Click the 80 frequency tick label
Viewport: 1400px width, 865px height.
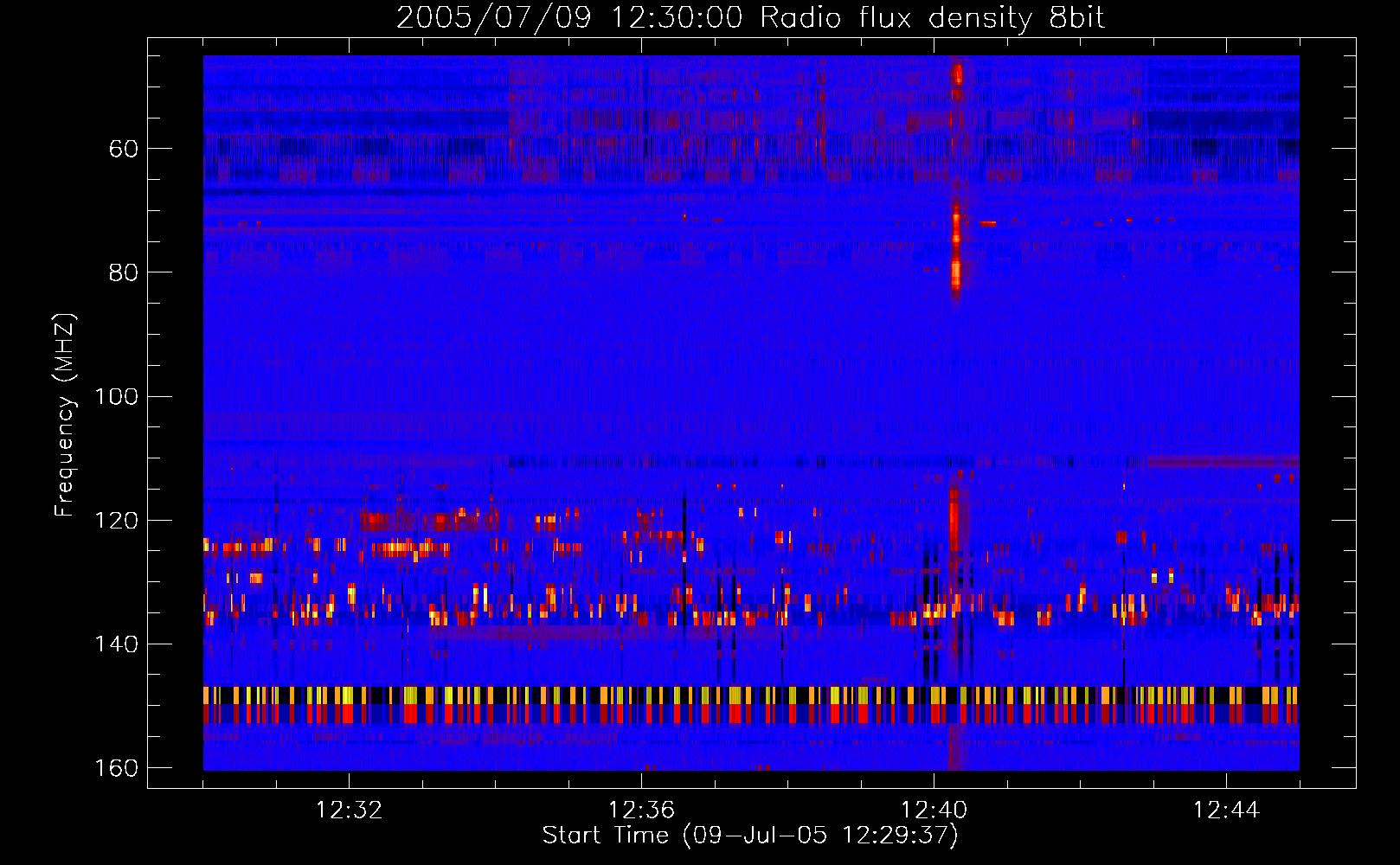pos(124,272)
